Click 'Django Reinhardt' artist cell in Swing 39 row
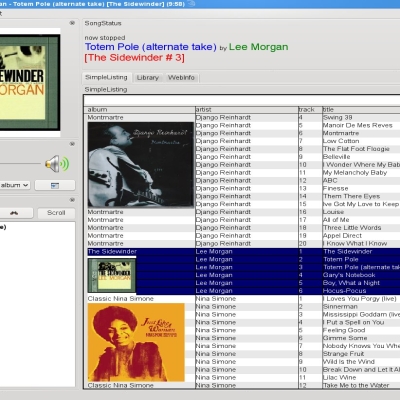Image resolution: width=400 pixels, height=400 pixels. (x=223, y=118)
